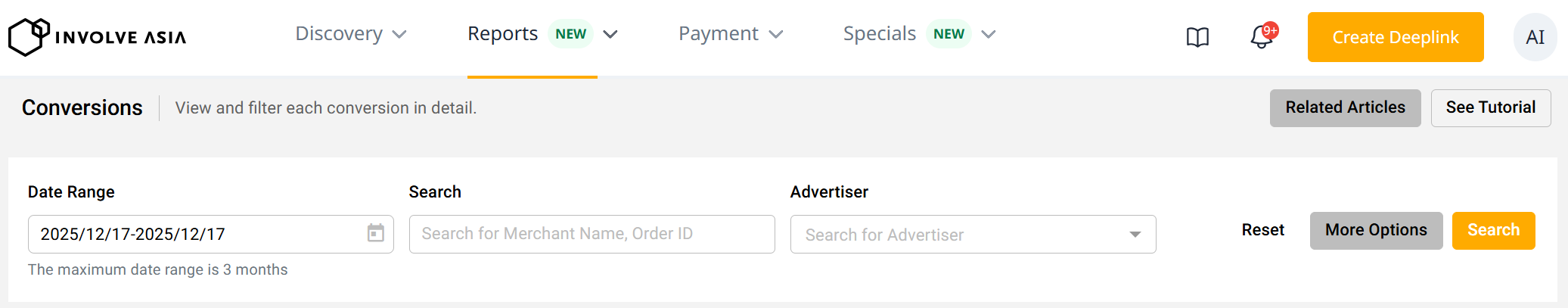Open the Specials menu
The height and width of the screenshot is (308, 1568).
pyautogui.click(x=879, y=34)
